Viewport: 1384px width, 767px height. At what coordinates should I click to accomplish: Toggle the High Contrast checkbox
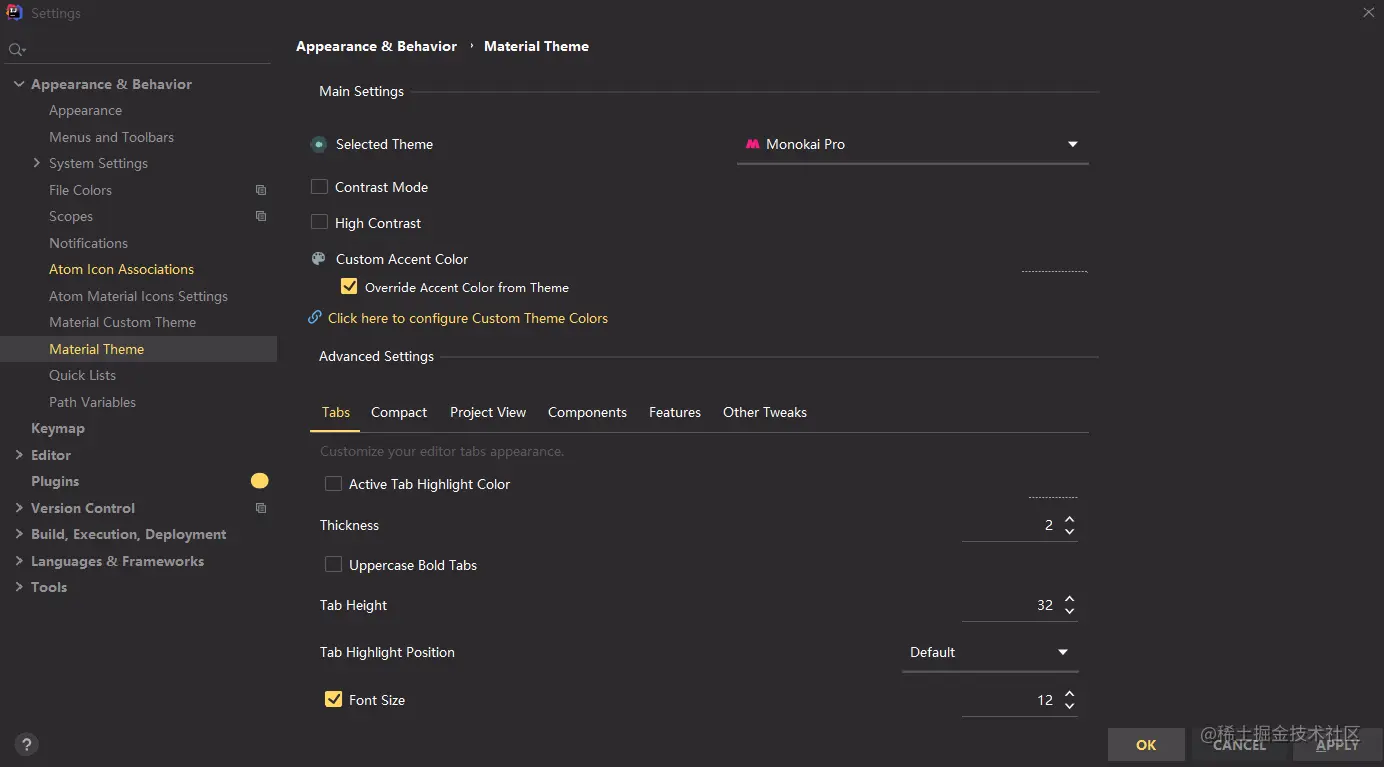click(x=320, y=223)
